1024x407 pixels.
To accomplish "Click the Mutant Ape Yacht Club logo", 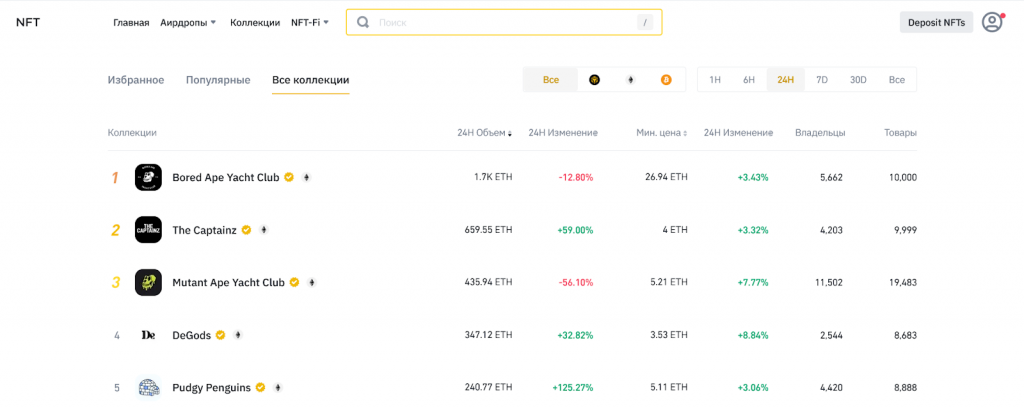I will [148, 282].
